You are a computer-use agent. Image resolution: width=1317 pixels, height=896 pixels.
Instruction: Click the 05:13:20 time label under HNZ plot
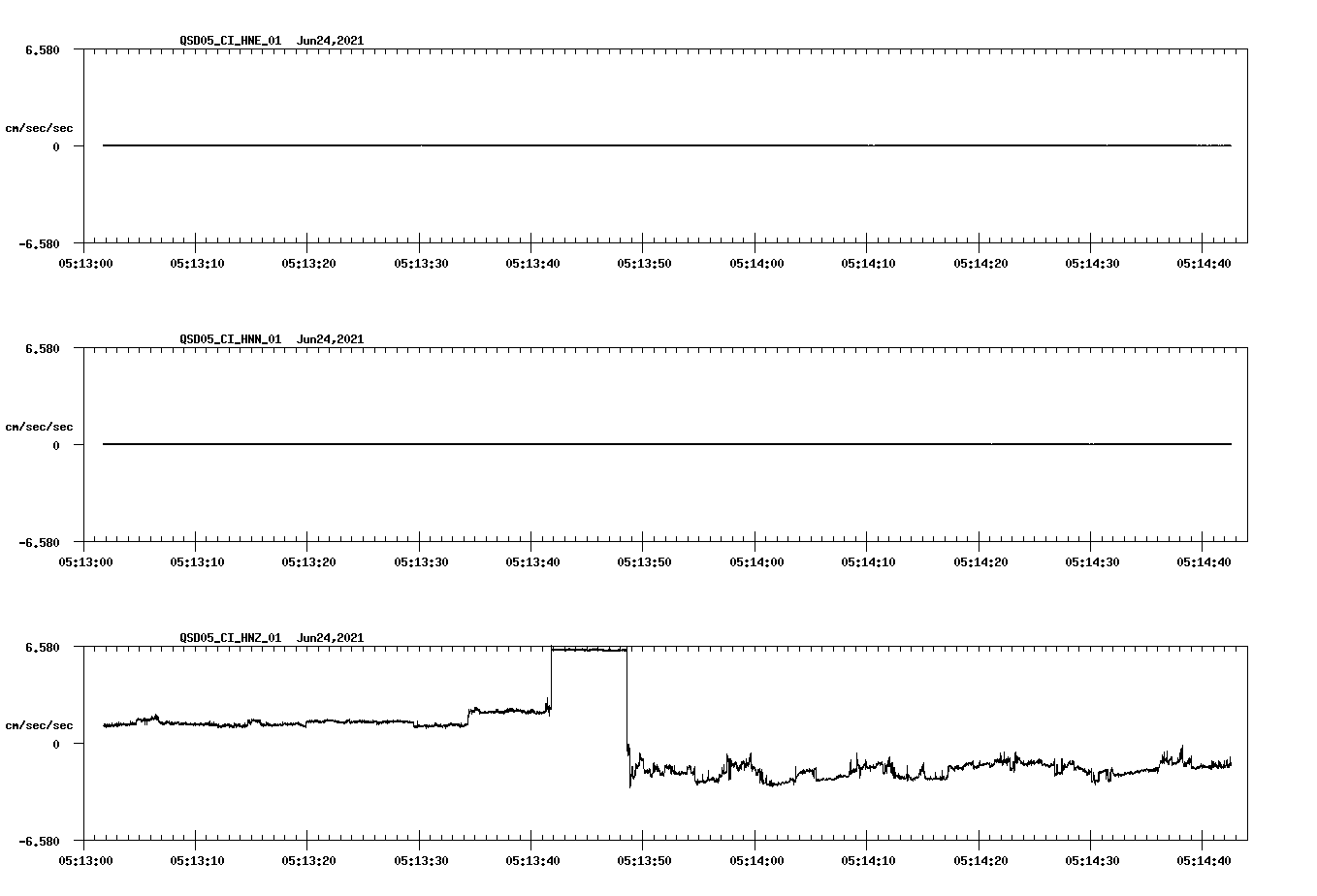click(309, 860)
